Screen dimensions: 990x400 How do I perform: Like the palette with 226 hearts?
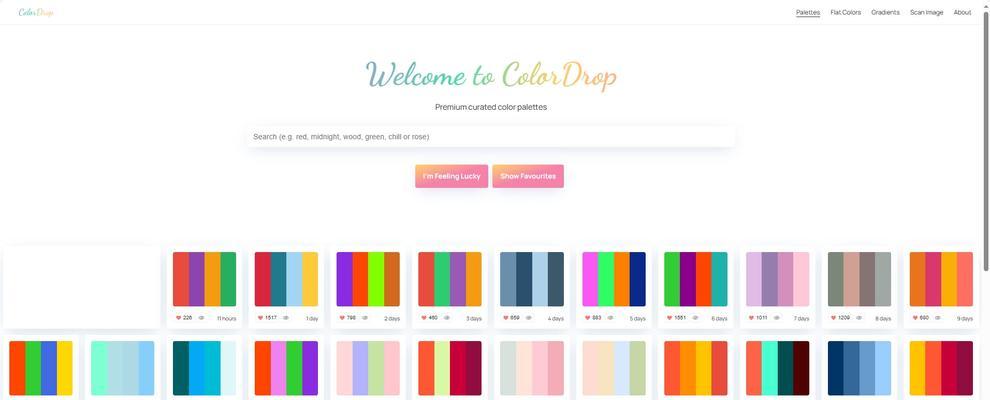click(179, 318)
